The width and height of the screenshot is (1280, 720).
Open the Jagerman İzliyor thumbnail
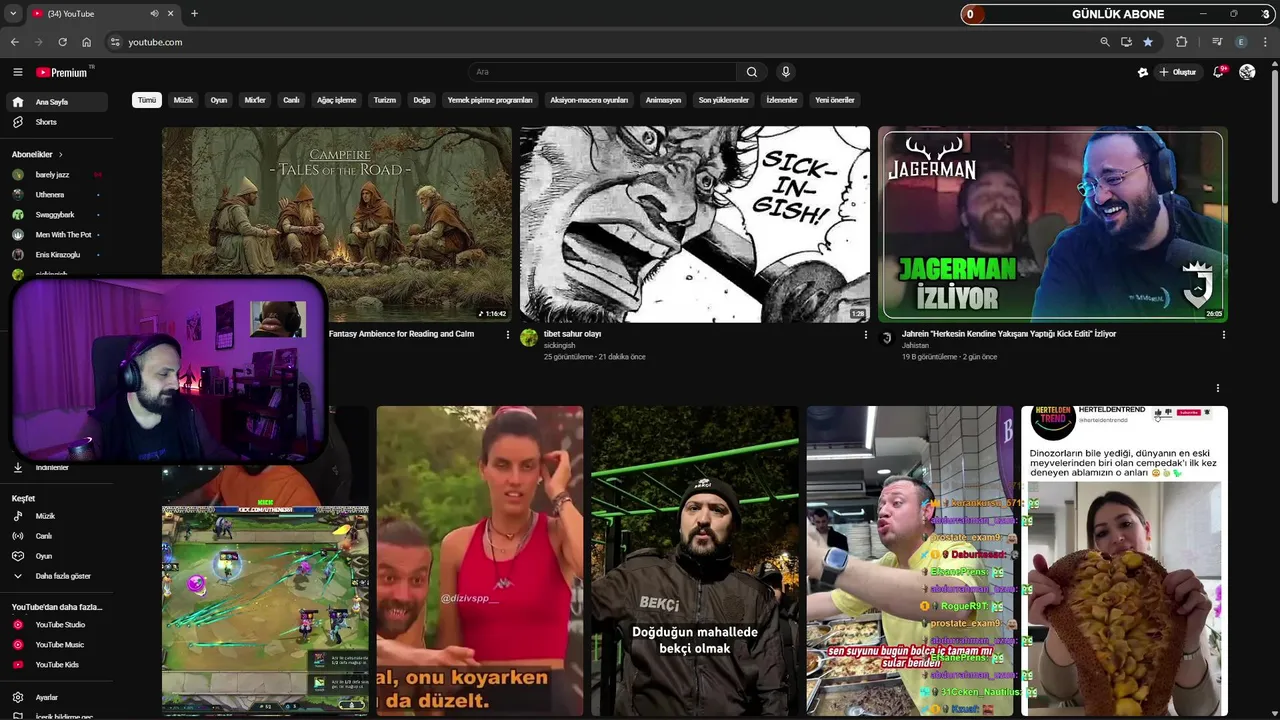click(x=1053, y=224)
